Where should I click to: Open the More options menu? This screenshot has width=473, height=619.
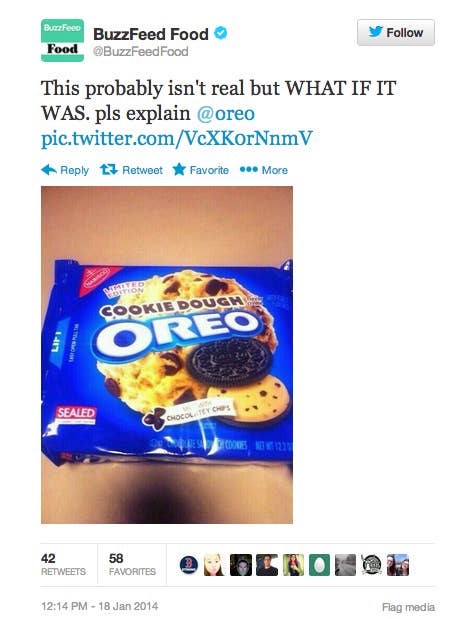pos(264,170)
